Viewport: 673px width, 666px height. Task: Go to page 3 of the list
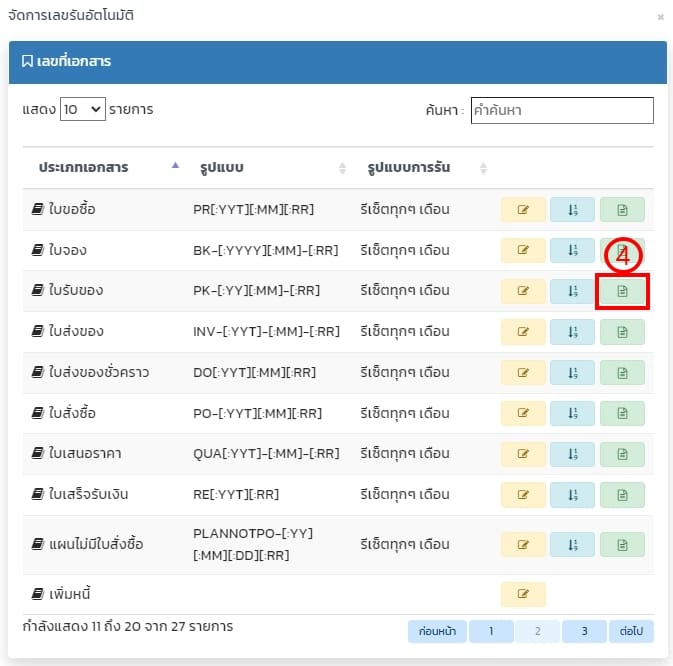[584, 631]
